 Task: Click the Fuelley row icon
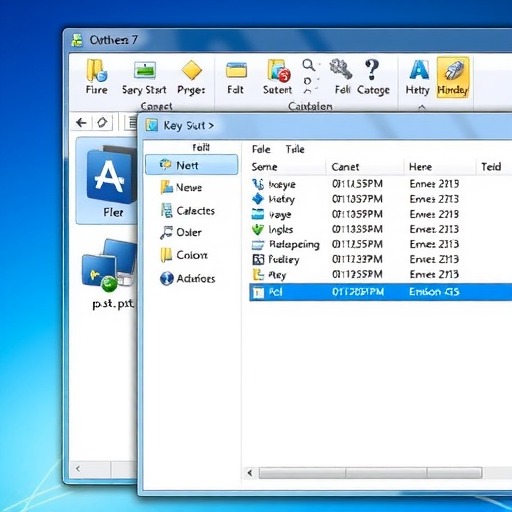click(x=258, y=259)
